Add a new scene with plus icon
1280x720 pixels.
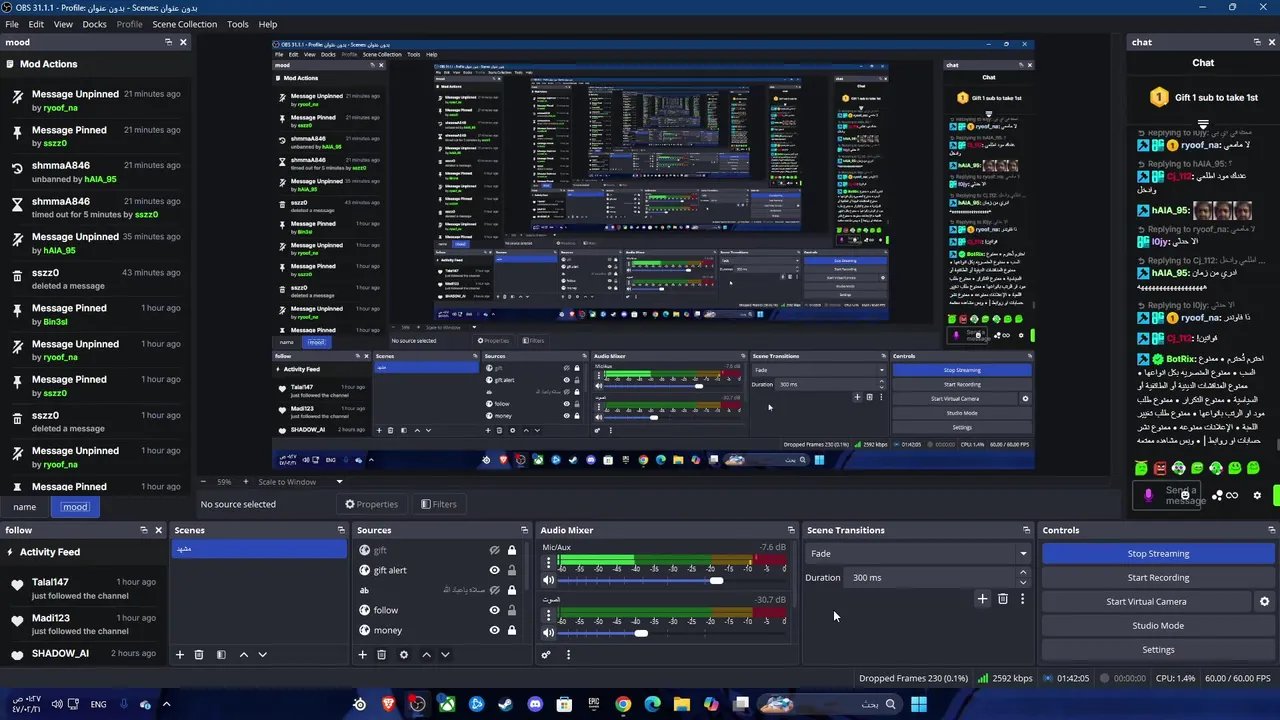180,655
